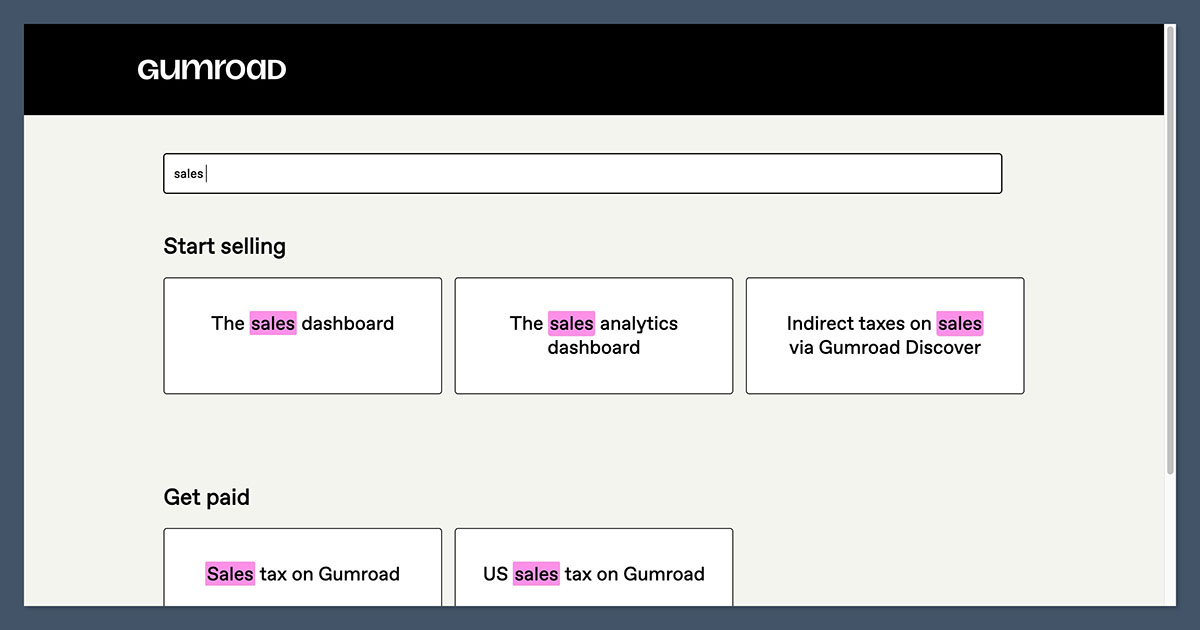1200x630 pixels.
Task: Click the "Start selling" section heading
Action: point(225,246)
